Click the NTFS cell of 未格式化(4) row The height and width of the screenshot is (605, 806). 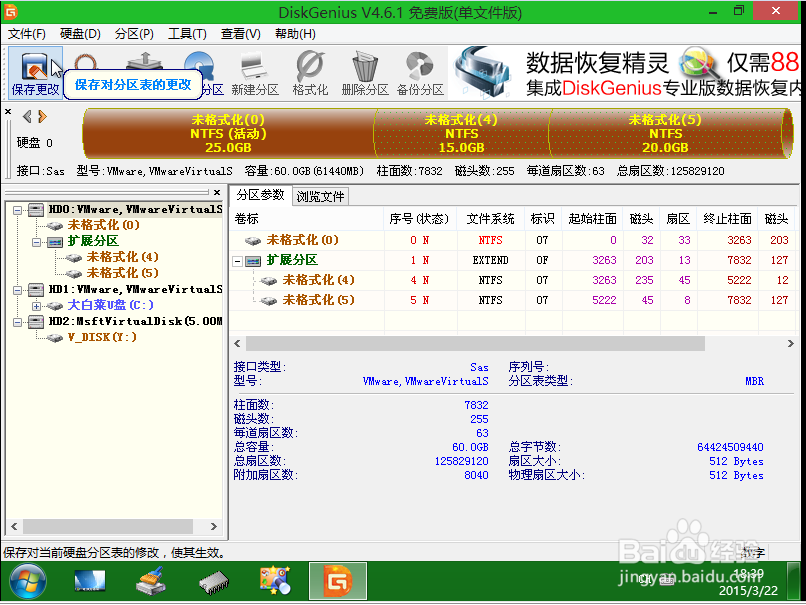pyautogui.click(x=490, y=280)
